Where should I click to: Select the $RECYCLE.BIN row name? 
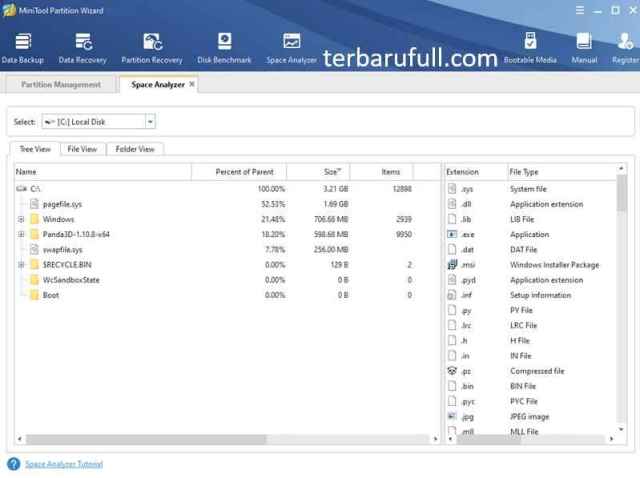(67, 265)
